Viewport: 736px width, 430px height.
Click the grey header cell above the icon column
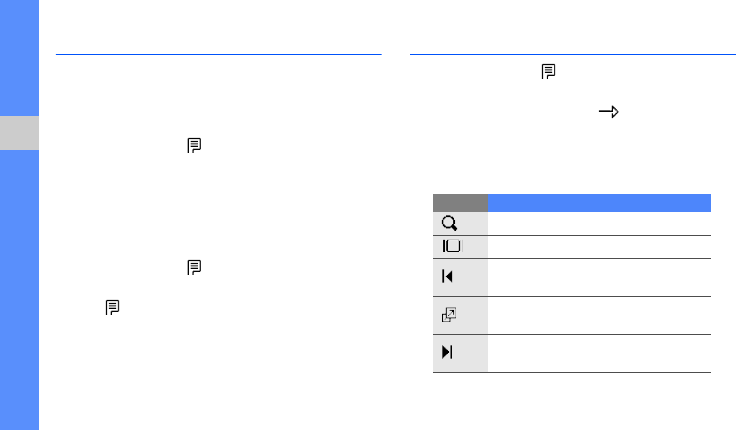[x=460, y=202]
